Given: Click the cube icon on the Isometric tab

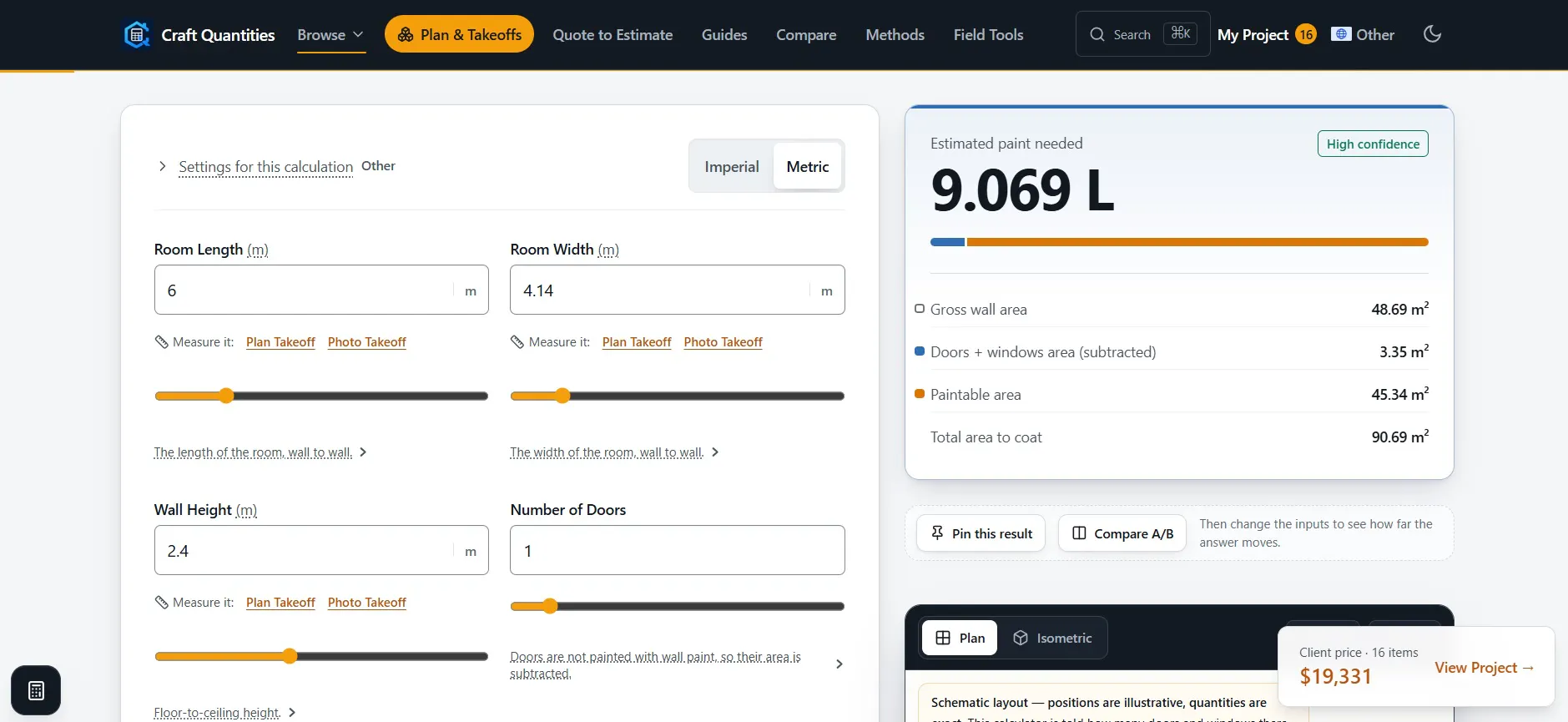Looking at the screenshot, I should pyautogui.click(x=1021, y=638).
